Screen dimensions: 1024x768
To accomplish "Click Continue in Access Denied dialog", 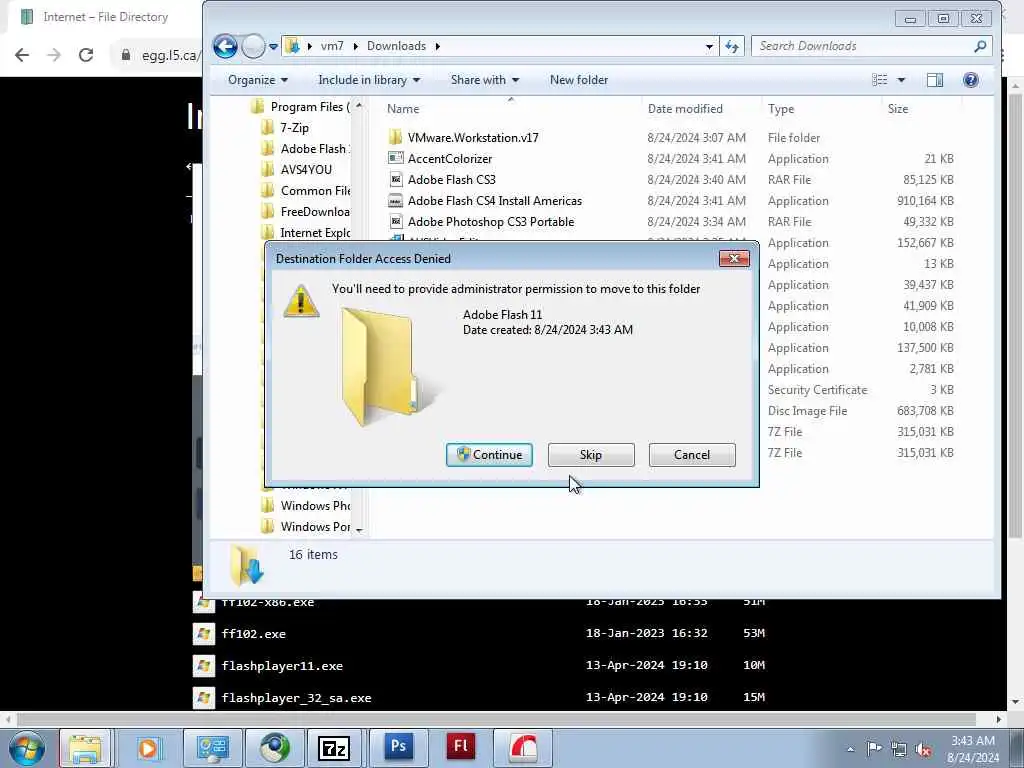I will [489, 455].
